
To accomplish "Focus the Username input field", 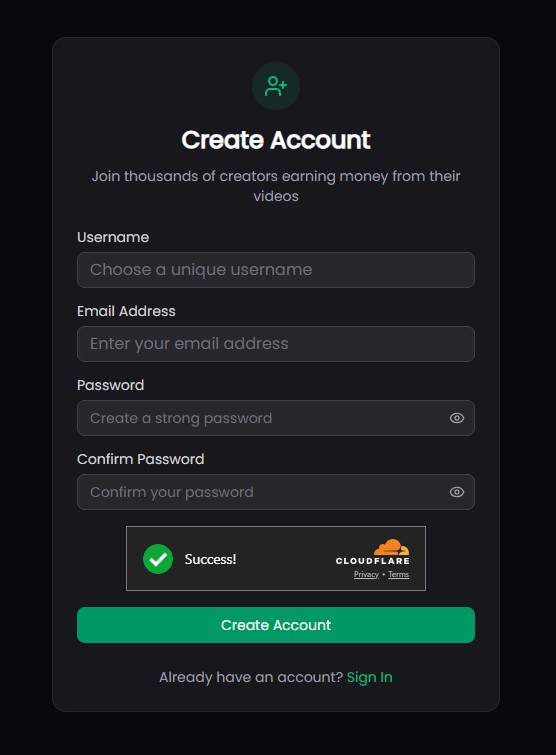I will point(276,270).
